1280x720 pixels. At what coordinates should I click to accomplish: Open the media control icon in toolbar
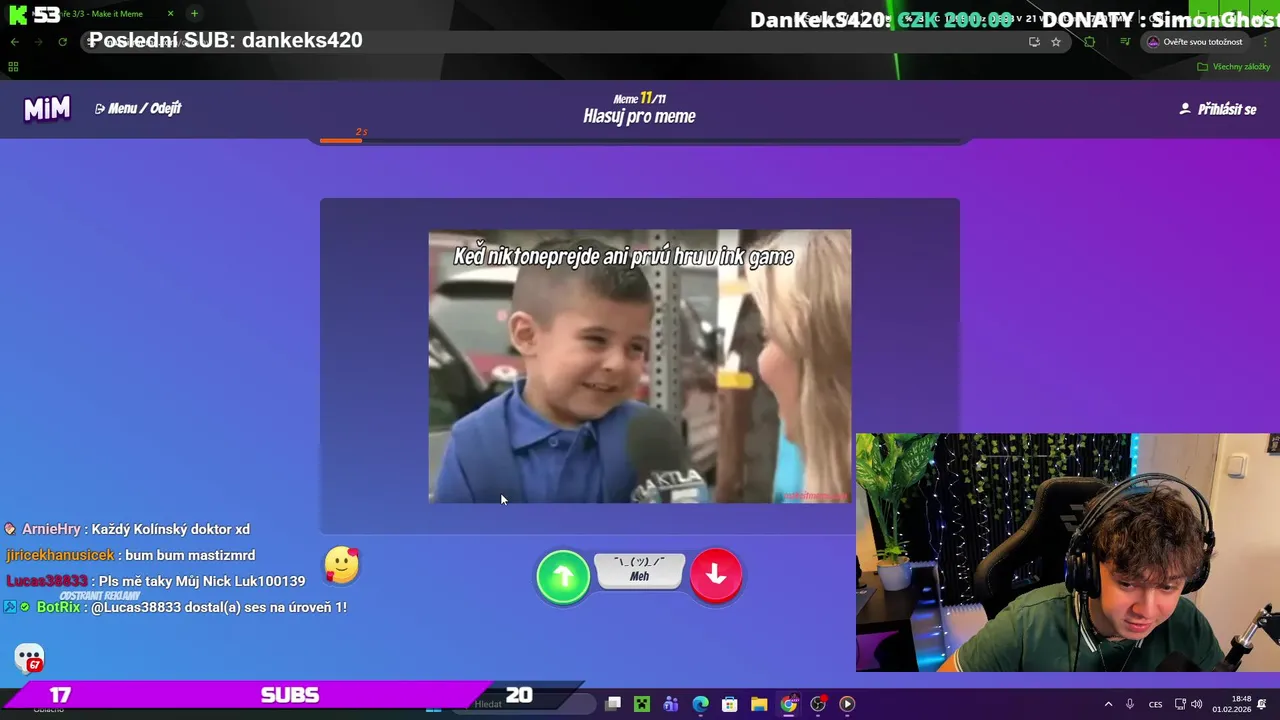1125,42
